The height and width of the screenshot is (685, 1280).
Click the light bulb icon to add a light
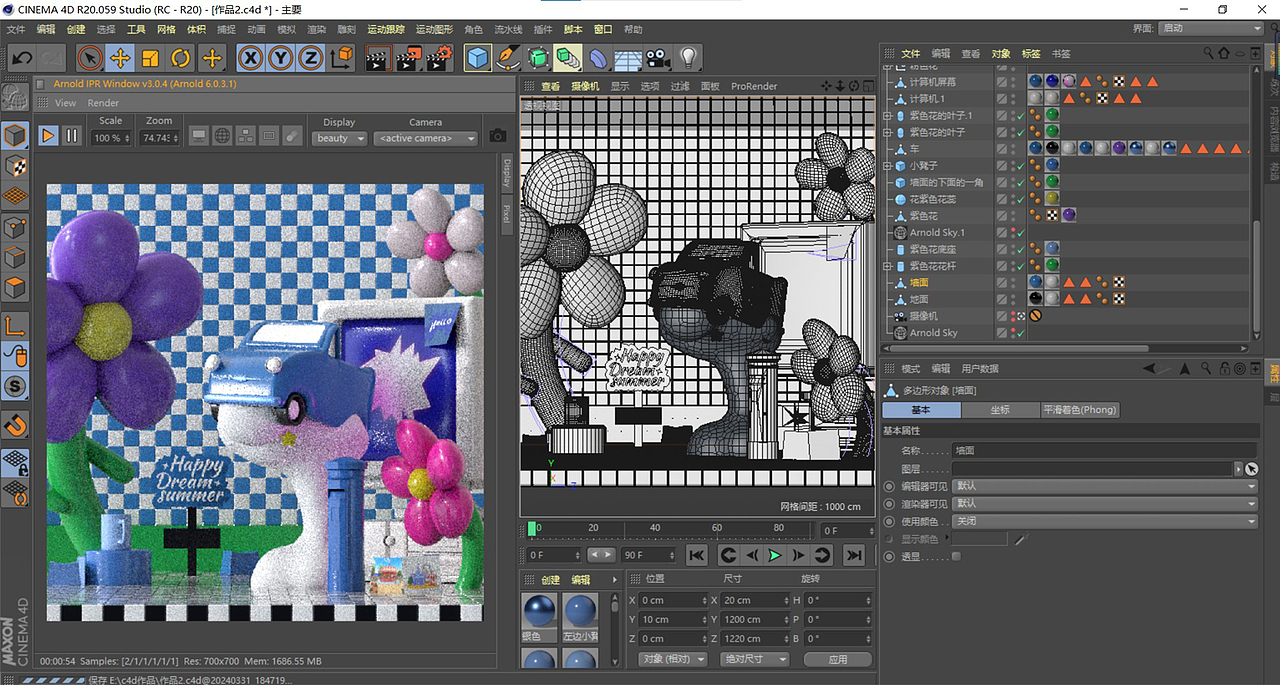click(x=688, y=58)
